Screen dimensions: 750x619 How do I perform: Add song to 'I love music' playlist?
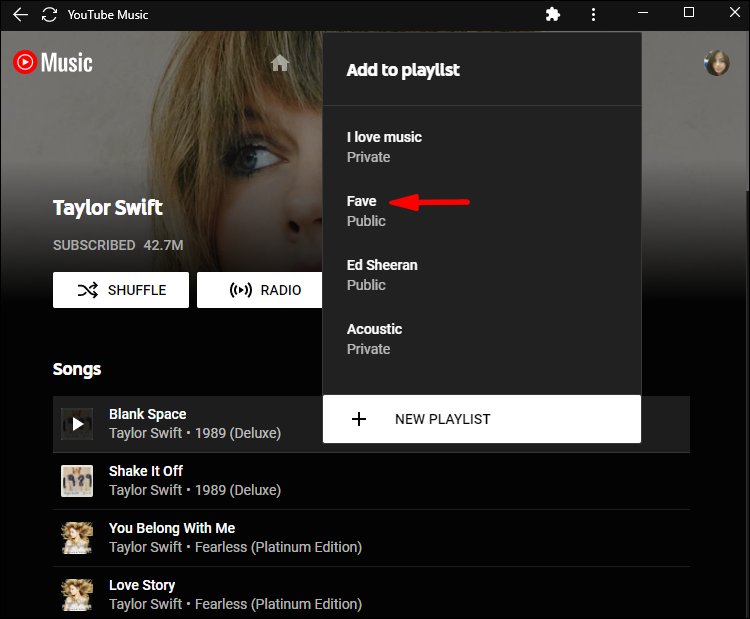pyautogui.click(x=384, y=146)
